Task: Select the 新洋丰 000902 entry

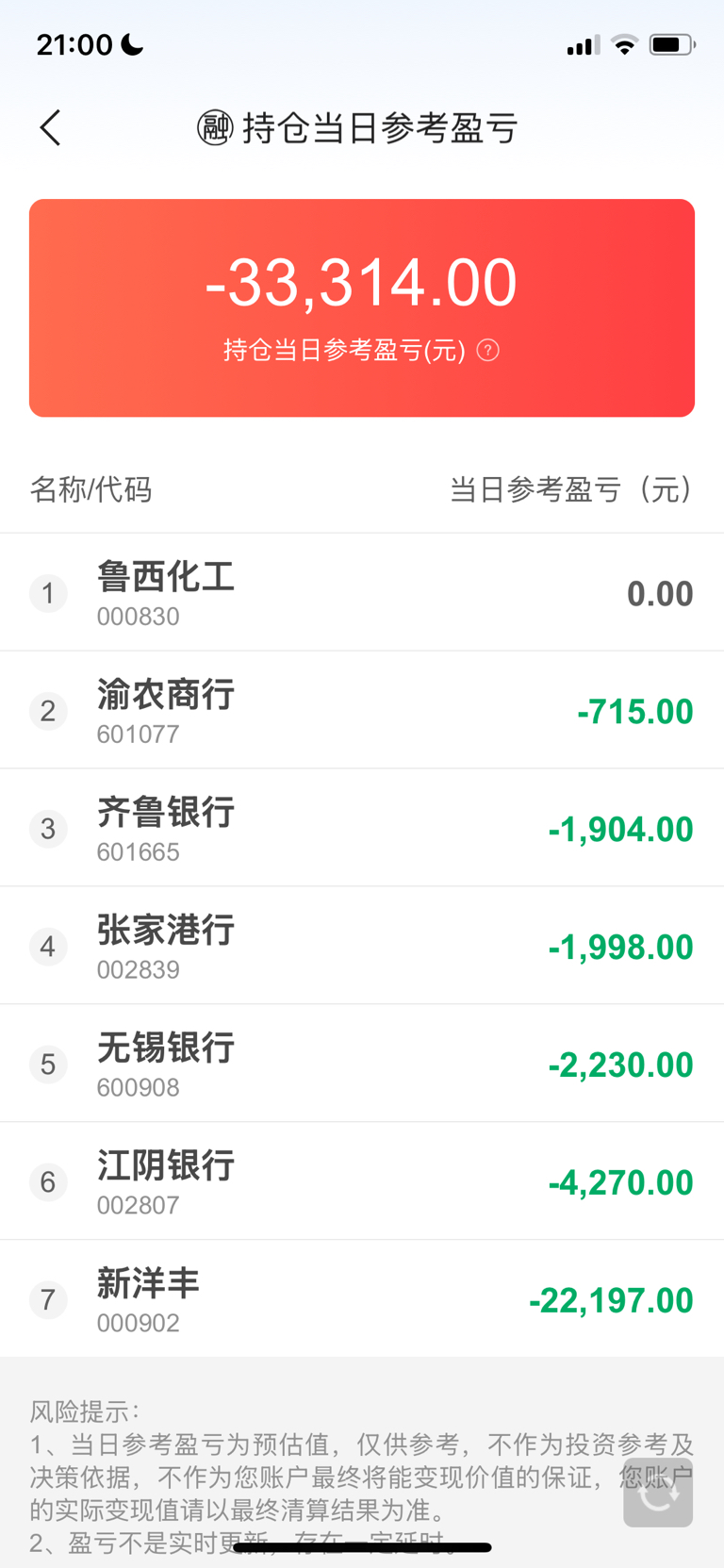Action: pyautogui.click(x=362, y=1299)
